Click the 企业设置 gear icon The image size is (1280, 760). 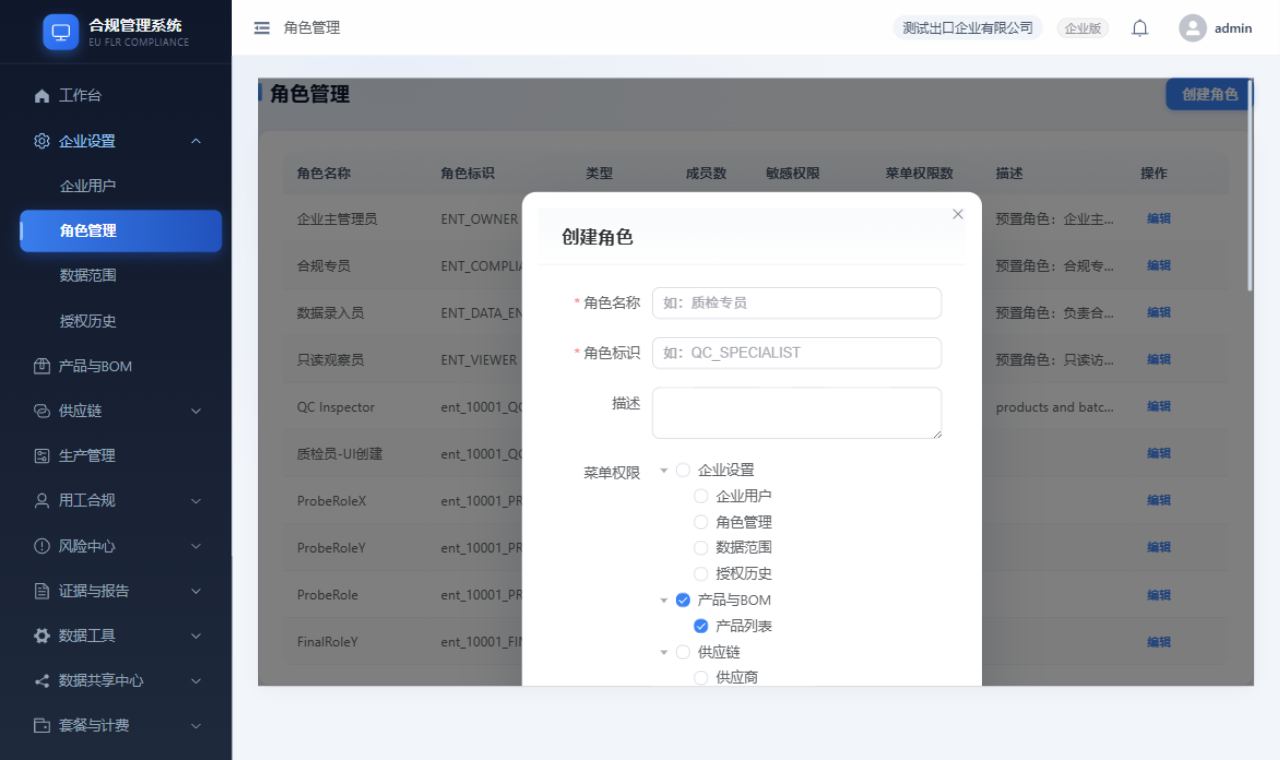tap(41, 141)
